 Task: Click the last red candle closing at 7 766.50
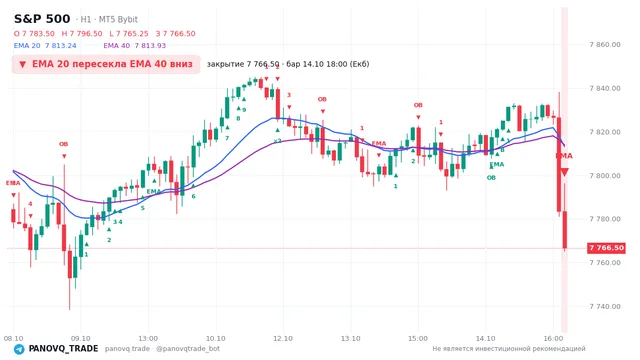pos(565,230)
